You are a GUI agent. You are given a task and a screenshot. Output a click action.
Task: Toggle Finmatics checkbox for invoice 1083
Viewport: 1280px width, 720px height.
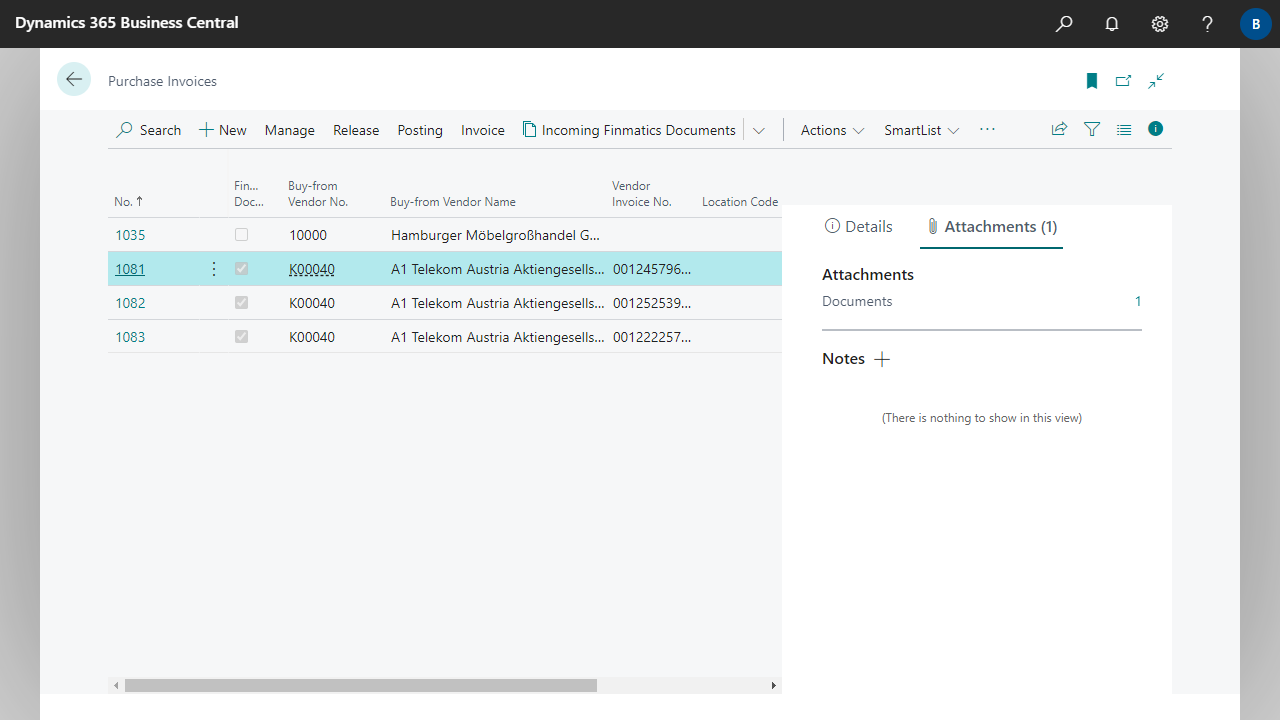[x=241, y=337]
